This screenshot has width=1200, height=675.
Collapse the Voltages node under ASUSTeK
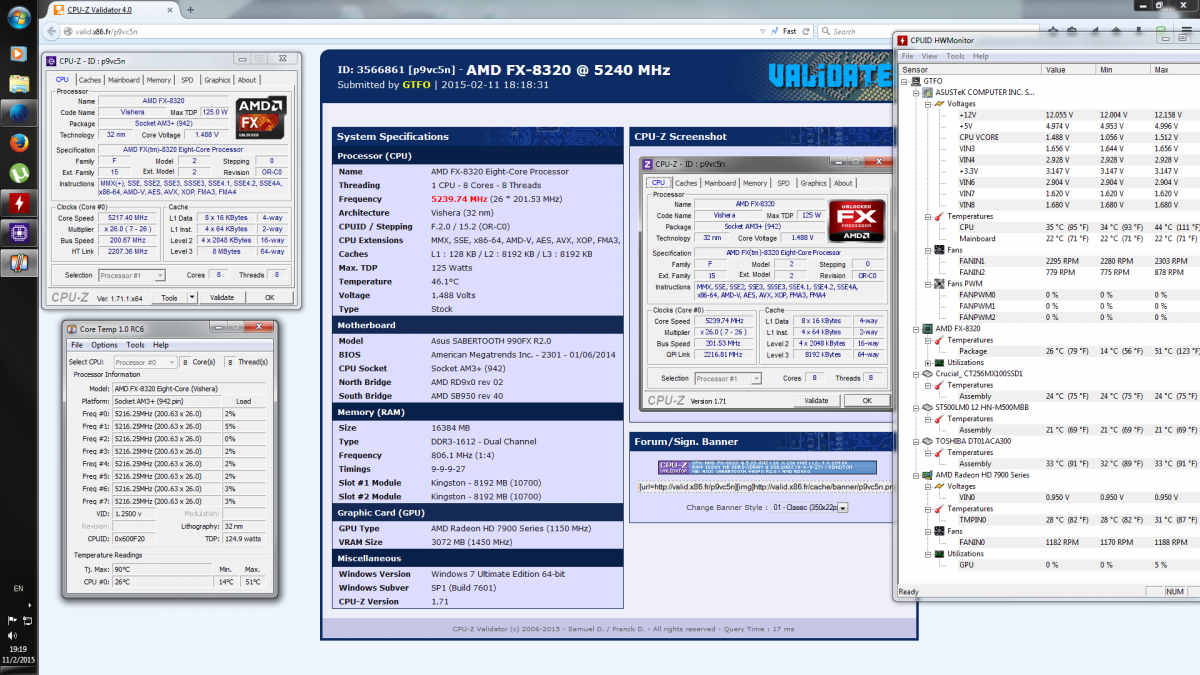point(927,103)
